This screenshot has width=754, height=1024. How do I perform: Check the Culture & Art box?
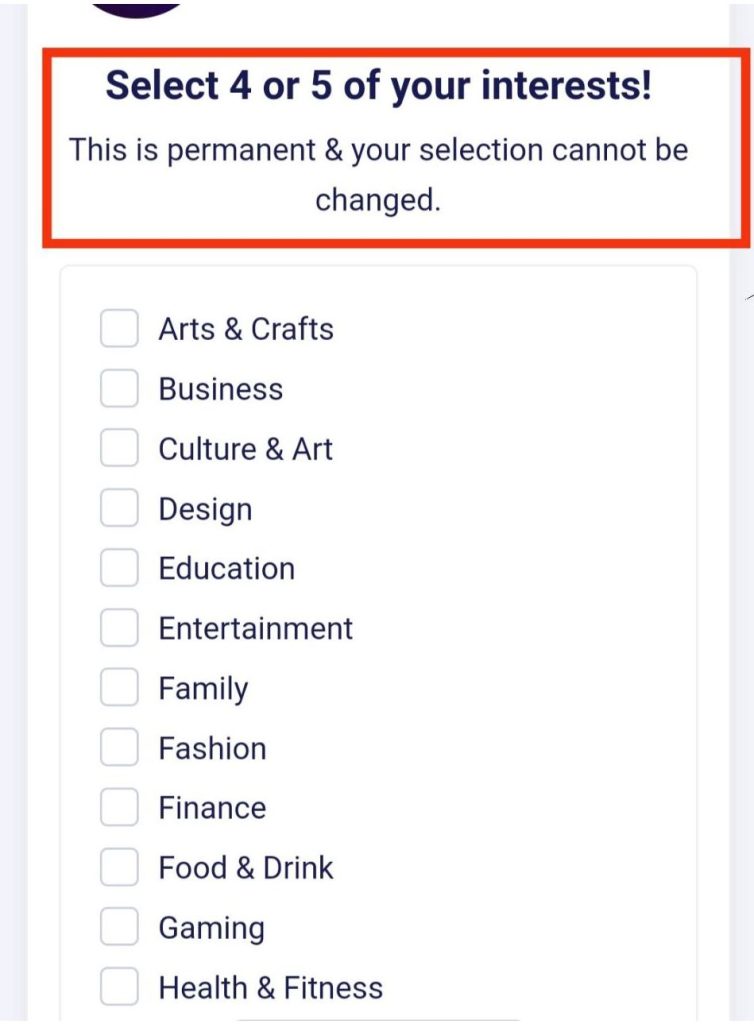119,449
